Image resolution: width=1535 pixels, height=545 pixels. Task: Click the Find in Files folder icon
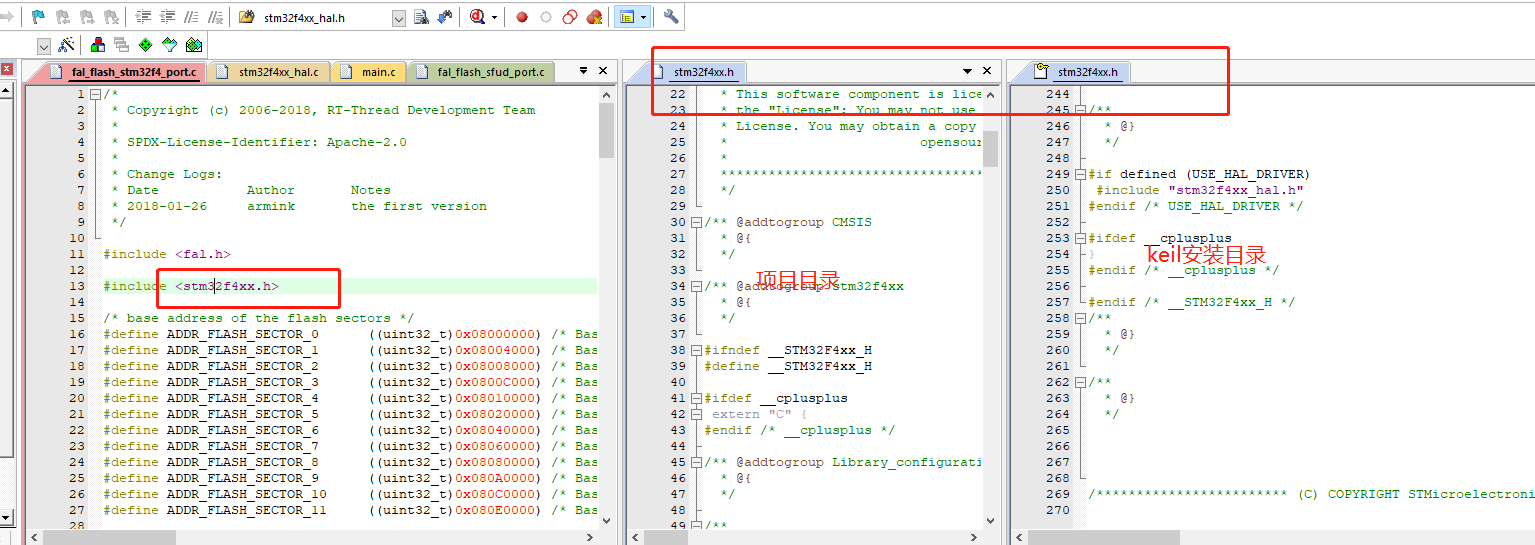coord(247,17)
